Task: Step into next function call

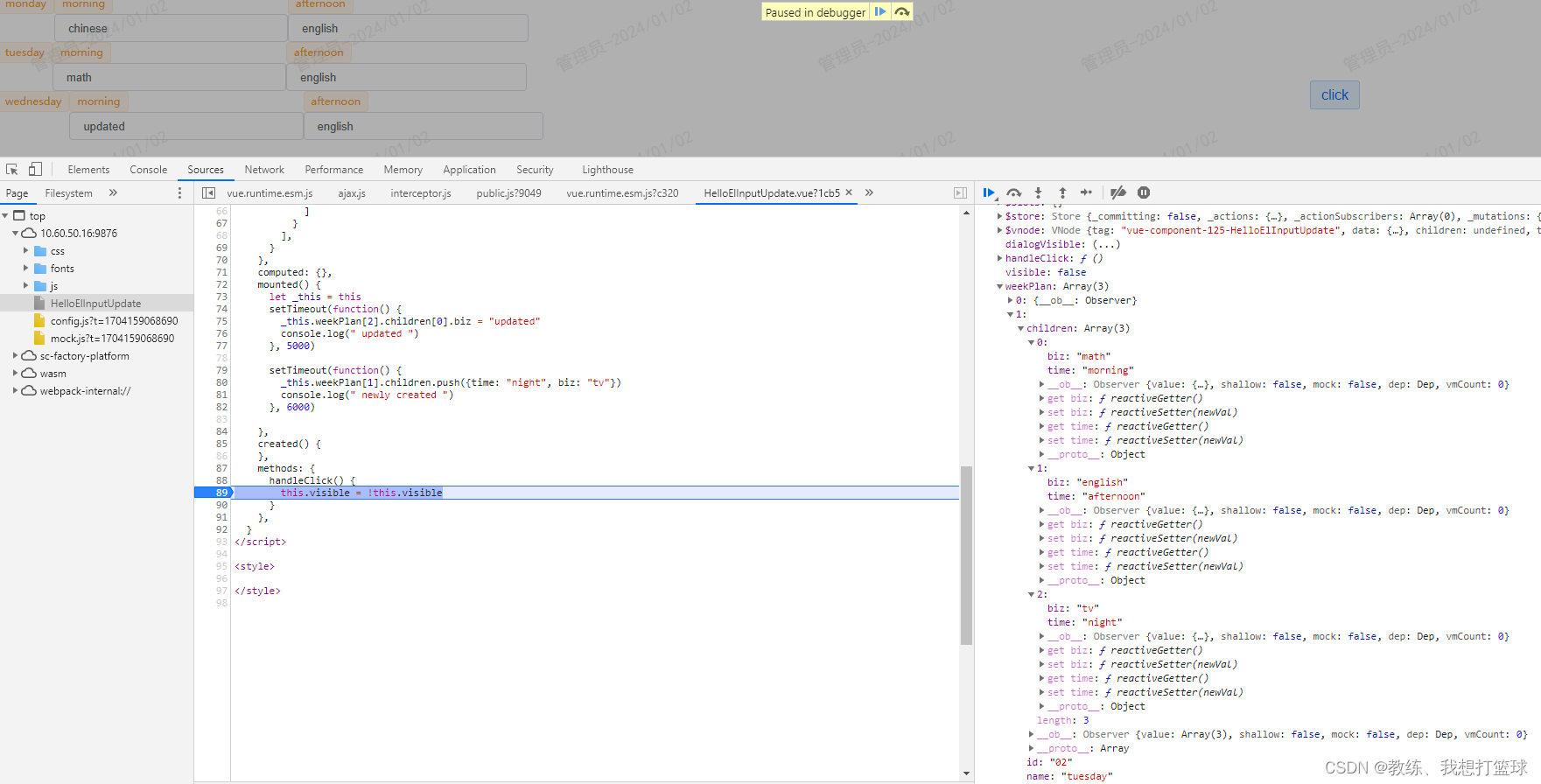Action: pyautogui.click(x=1038, y=193)
